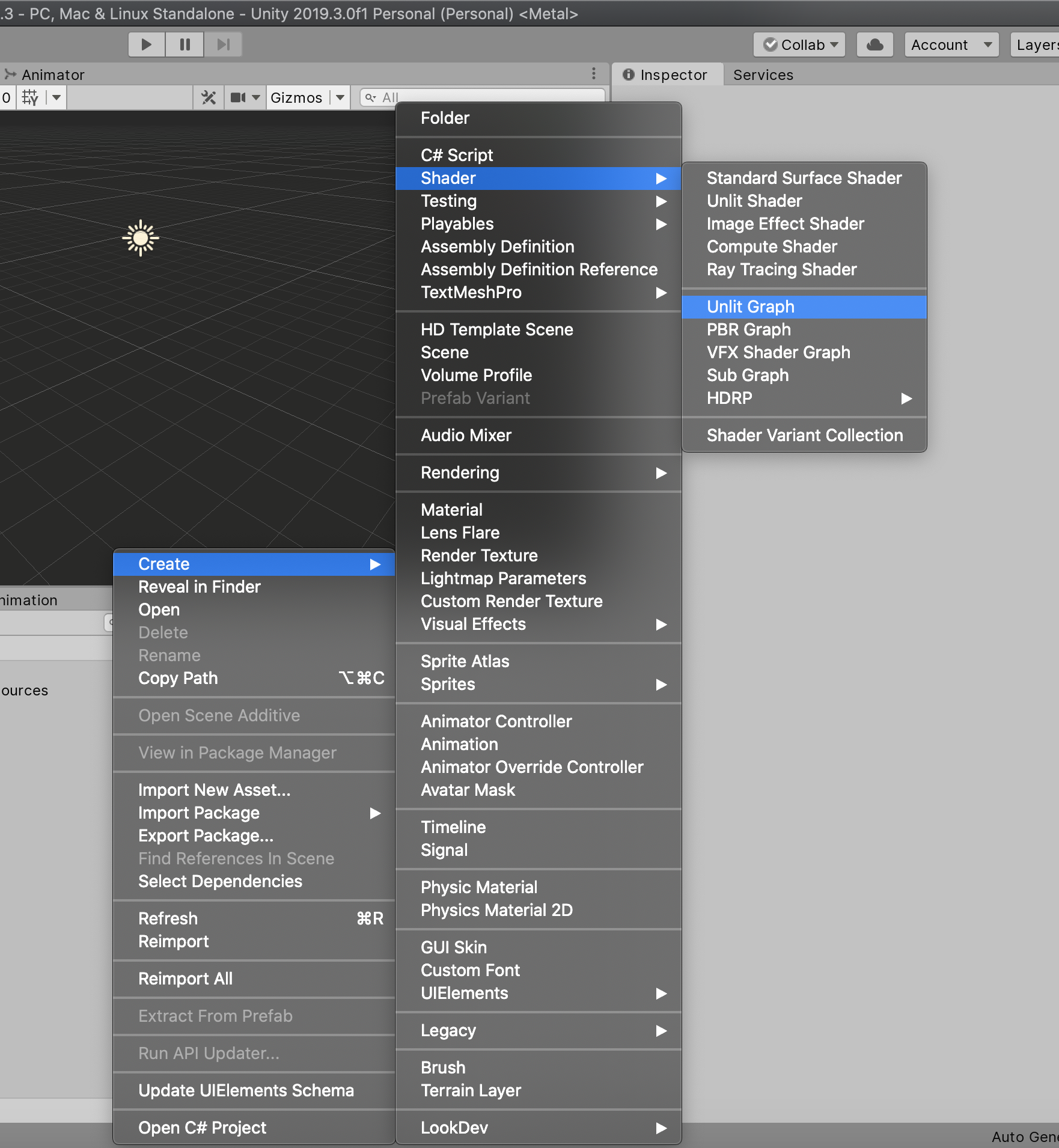Click the Pause button
1059x1148 pixels.
(x=185, y=44)
